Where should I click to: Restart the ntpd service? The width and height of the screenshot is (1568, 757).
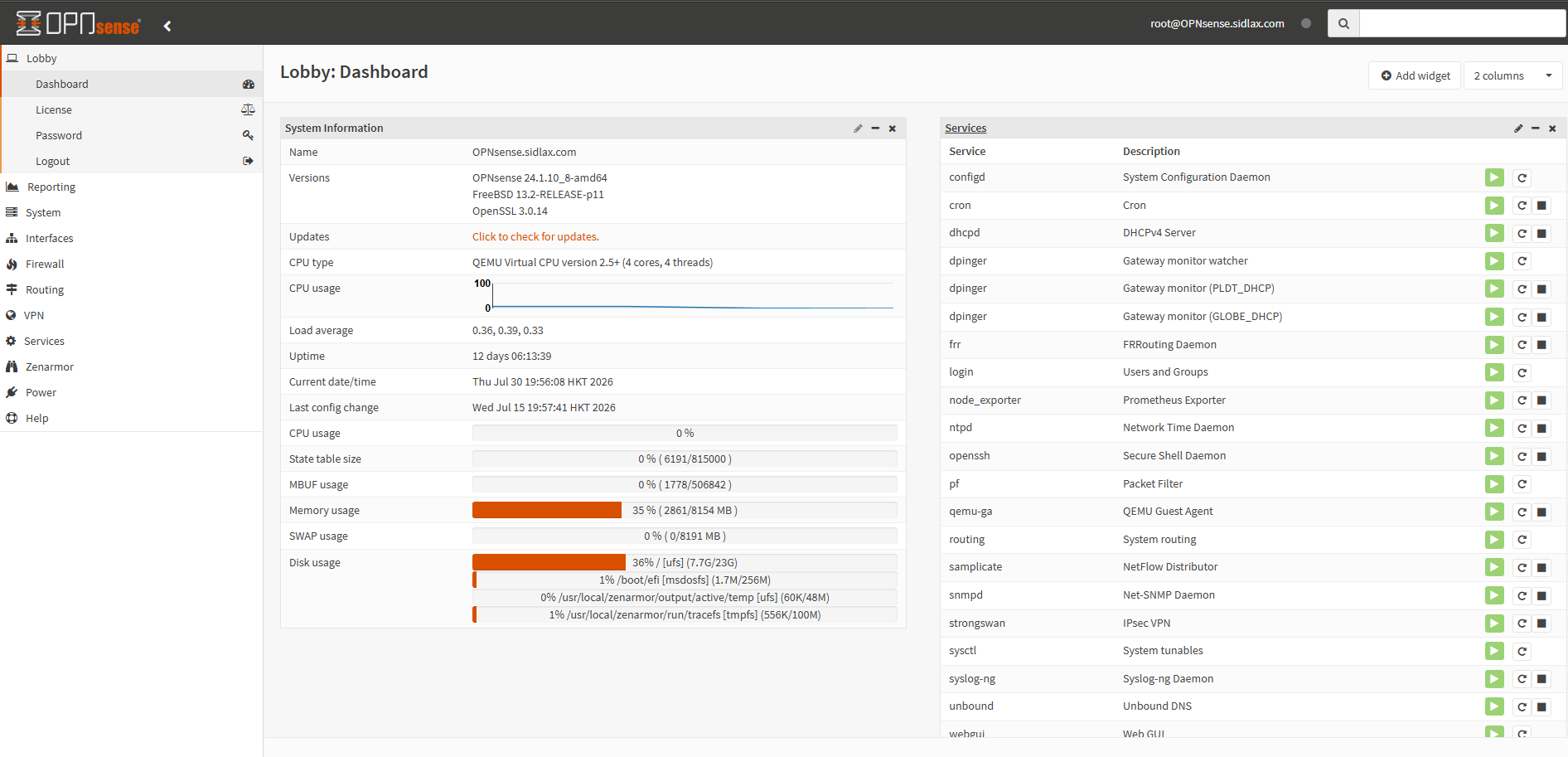1522,428
